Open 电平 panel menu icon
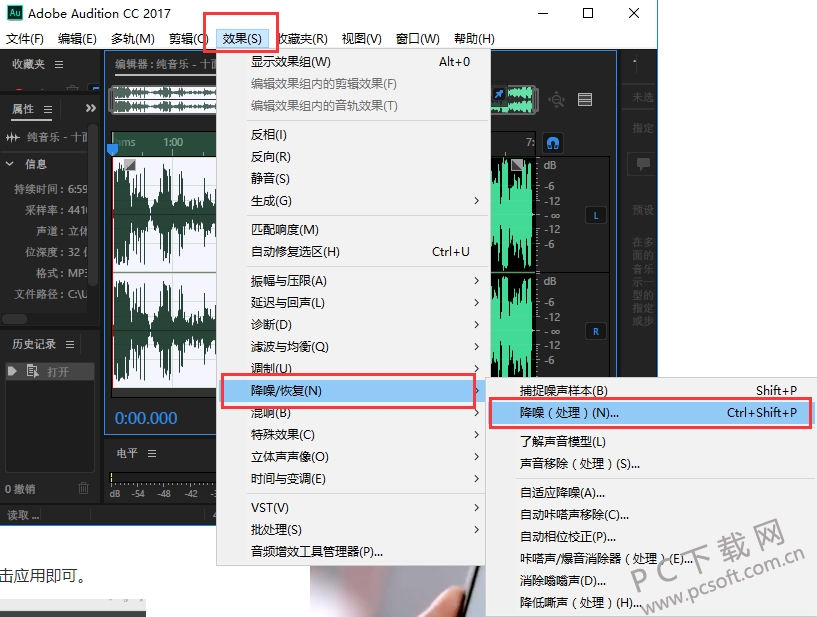Image resolution: width=817 pixels, height=617 pixels. (152, 453)
